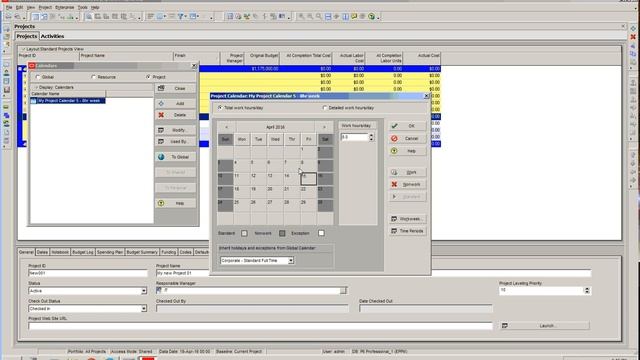The image size is (640, 360).
Task: Open Help in the Project Calendar dialog
Action: pos(407,151)
